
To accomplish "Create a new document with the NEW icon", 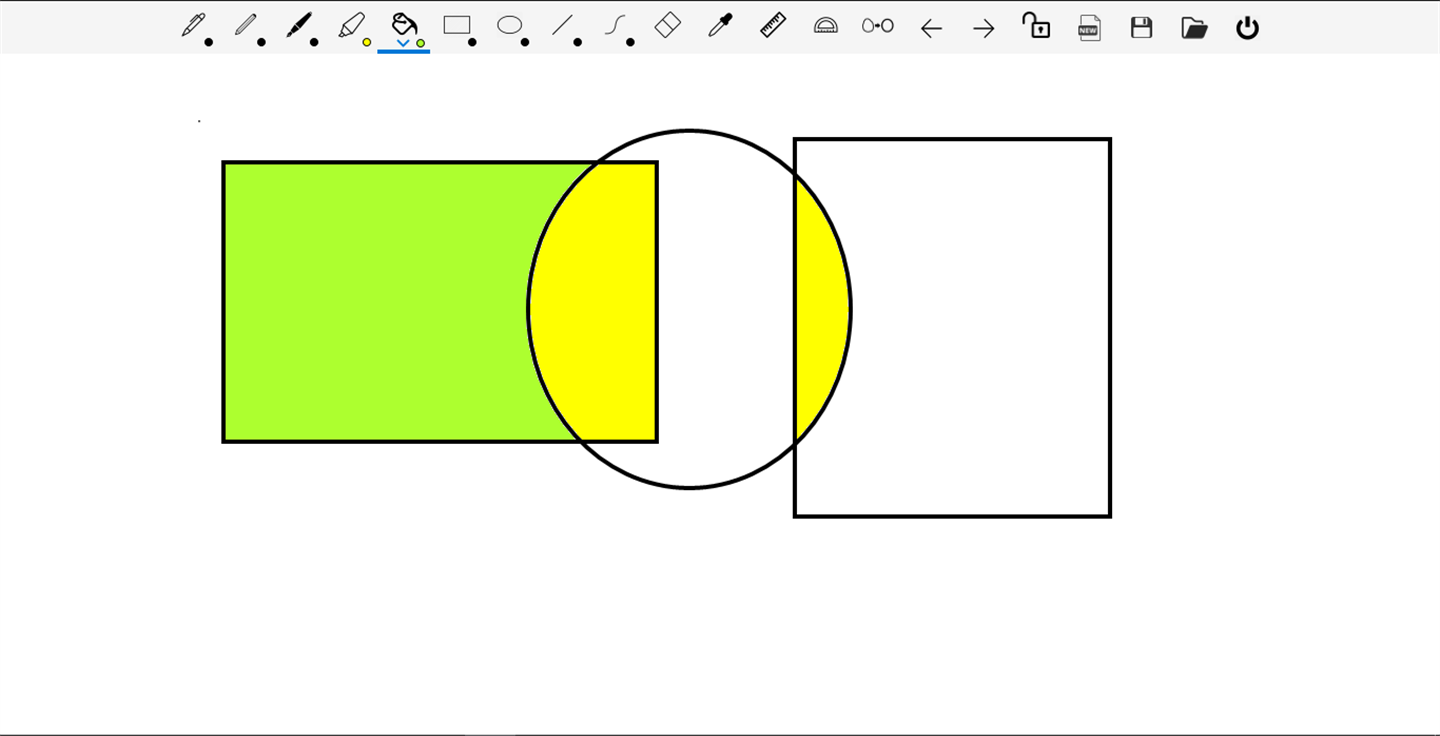I will point(1089,27).
